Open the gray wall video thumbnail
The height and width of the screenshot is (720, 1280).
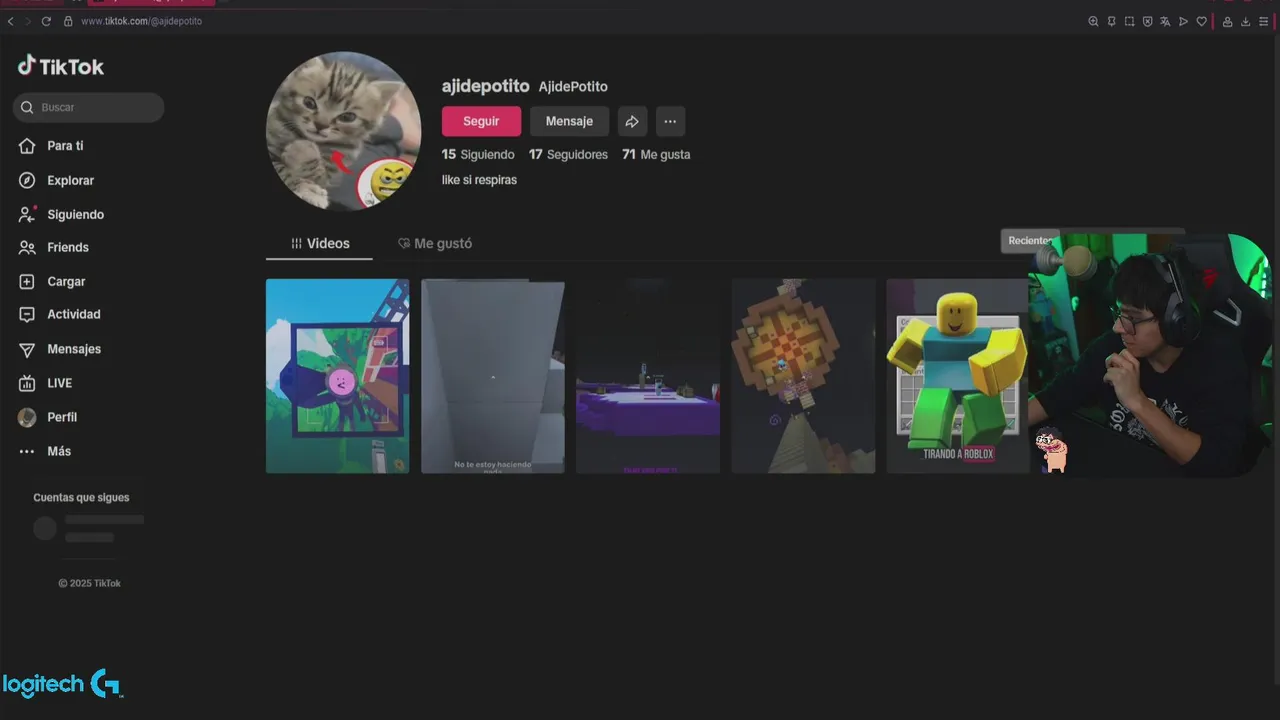(x=492, y=376)
